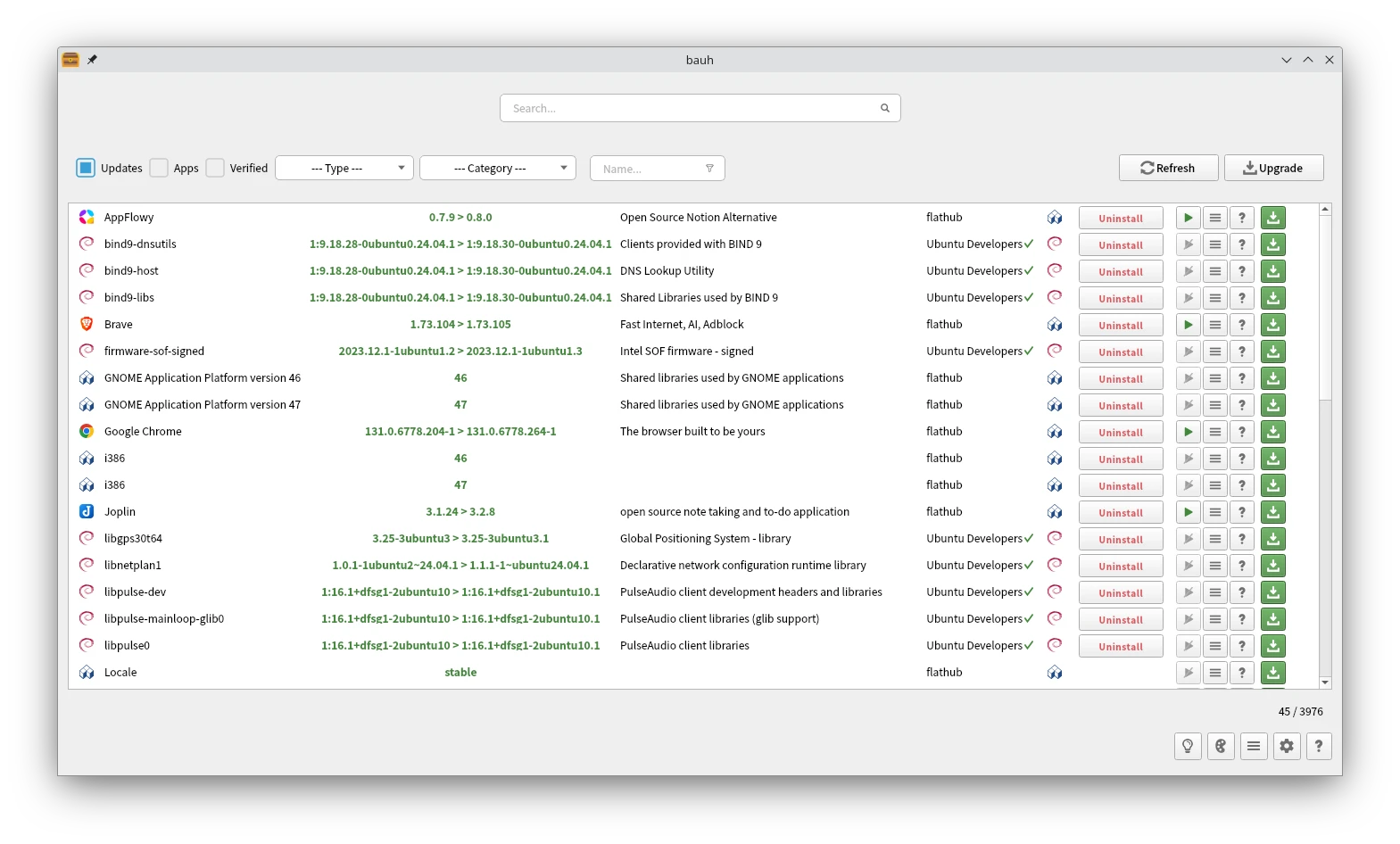Show info for Google Chrome via question mark

(x=1241, y=432)
